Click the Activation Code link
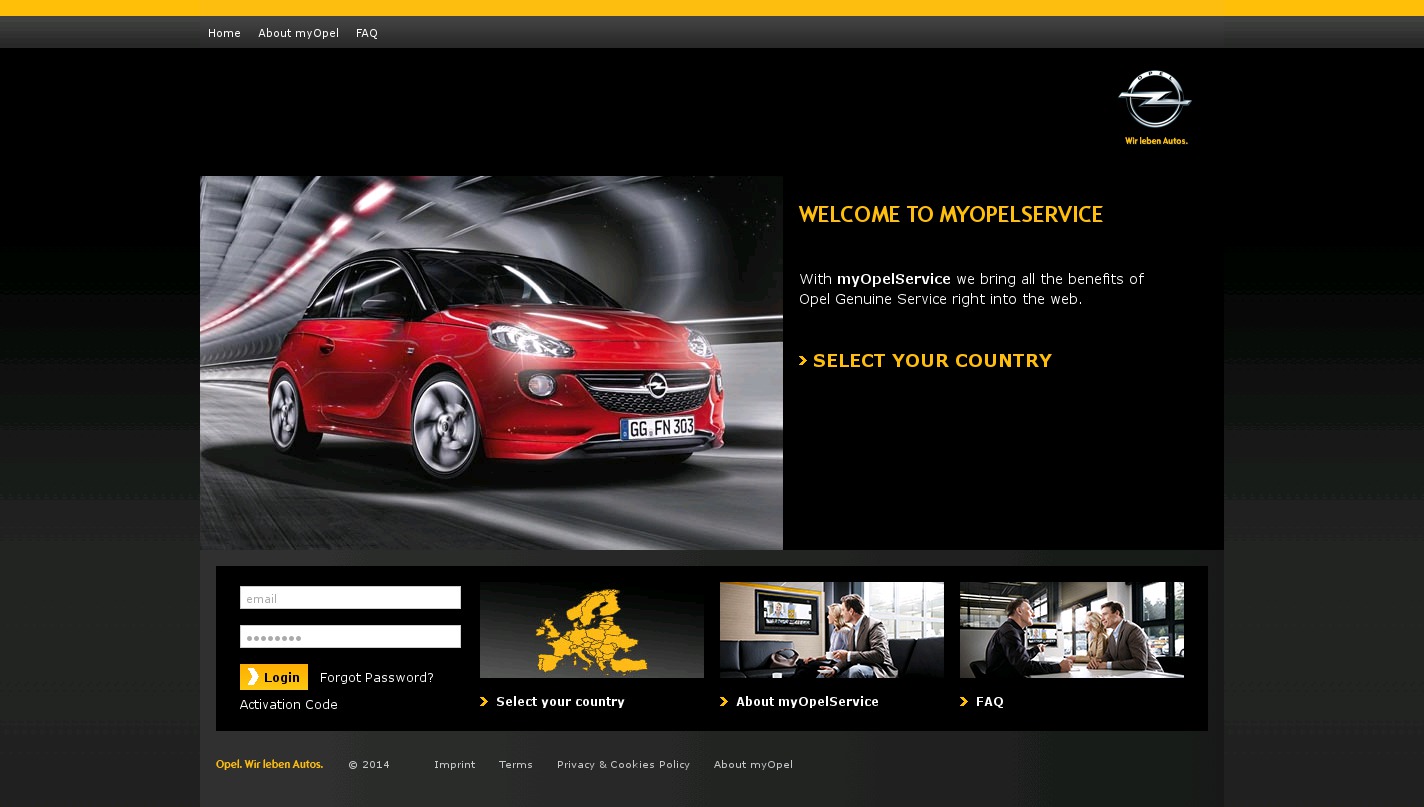 click(288, 705)
